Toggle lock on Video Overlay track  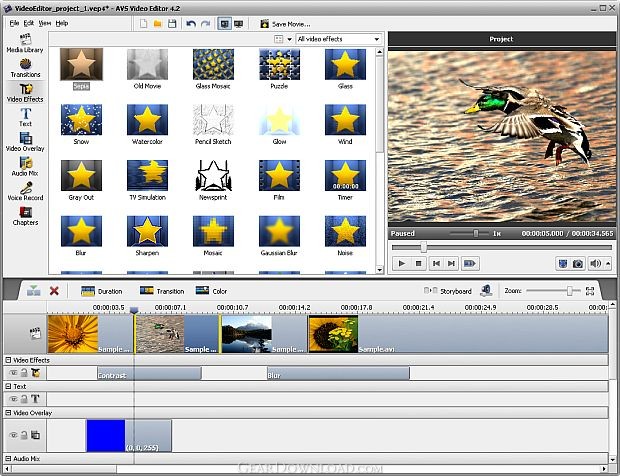[x=23, y=436]
